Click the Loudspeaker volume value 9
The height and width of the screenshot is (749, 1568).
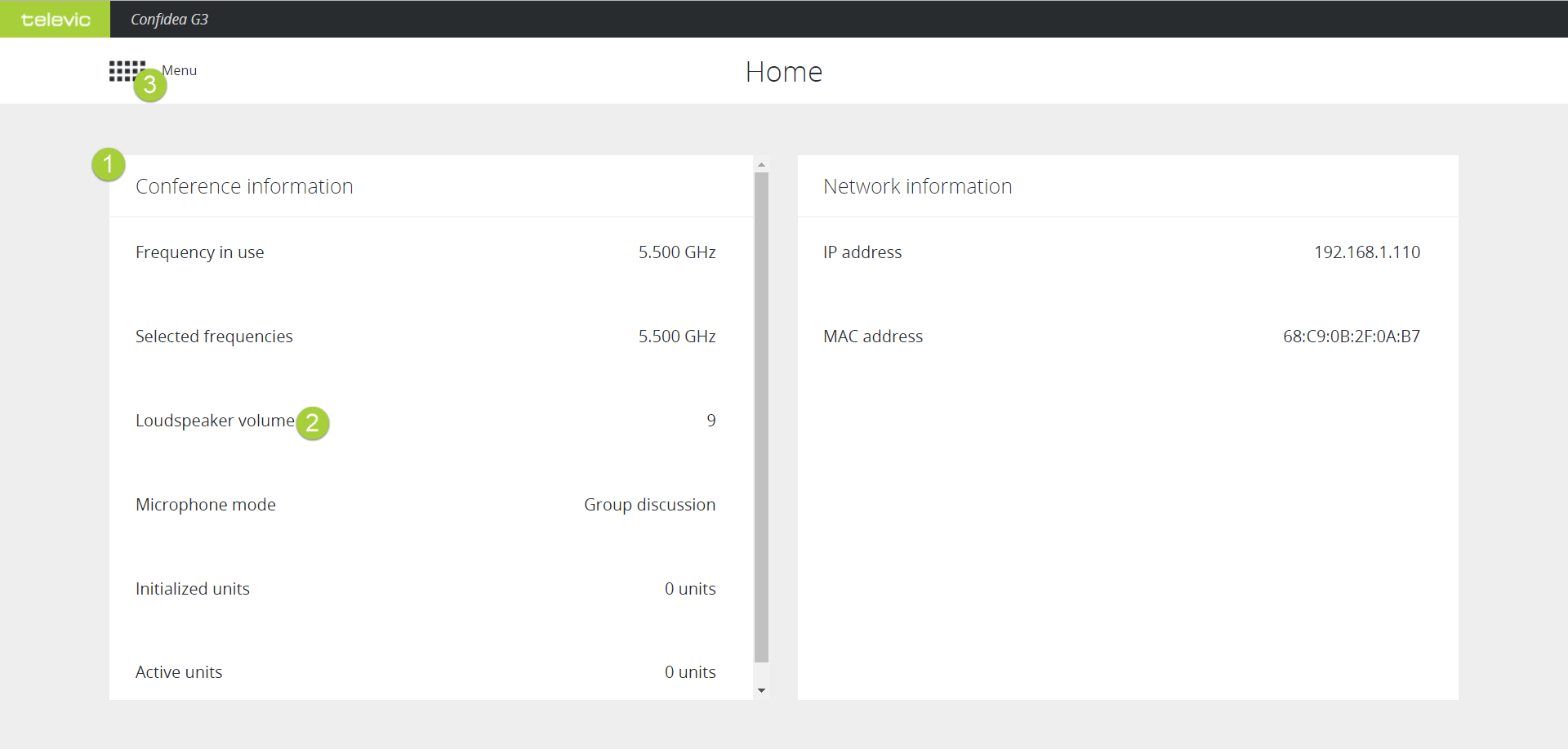pyautogui.click(x=710, y=421)
